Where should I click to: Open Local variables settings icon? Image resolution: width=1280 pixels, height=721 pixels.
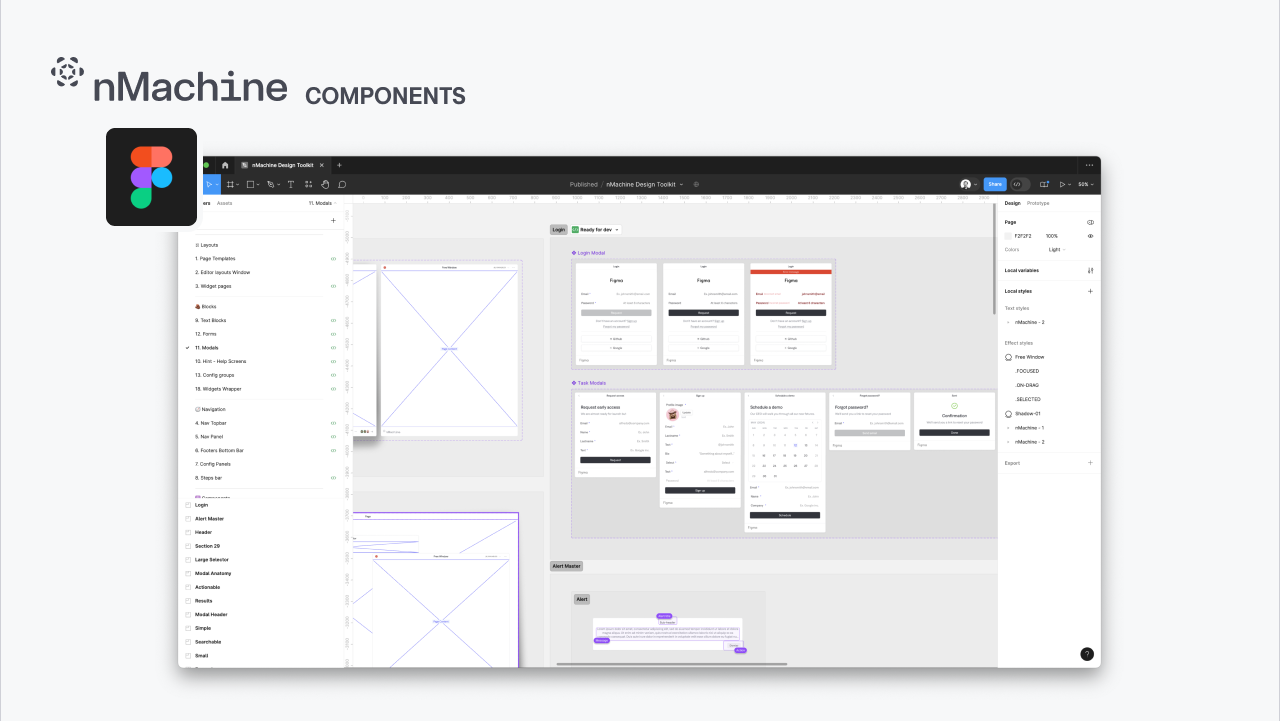(1090, 270)
